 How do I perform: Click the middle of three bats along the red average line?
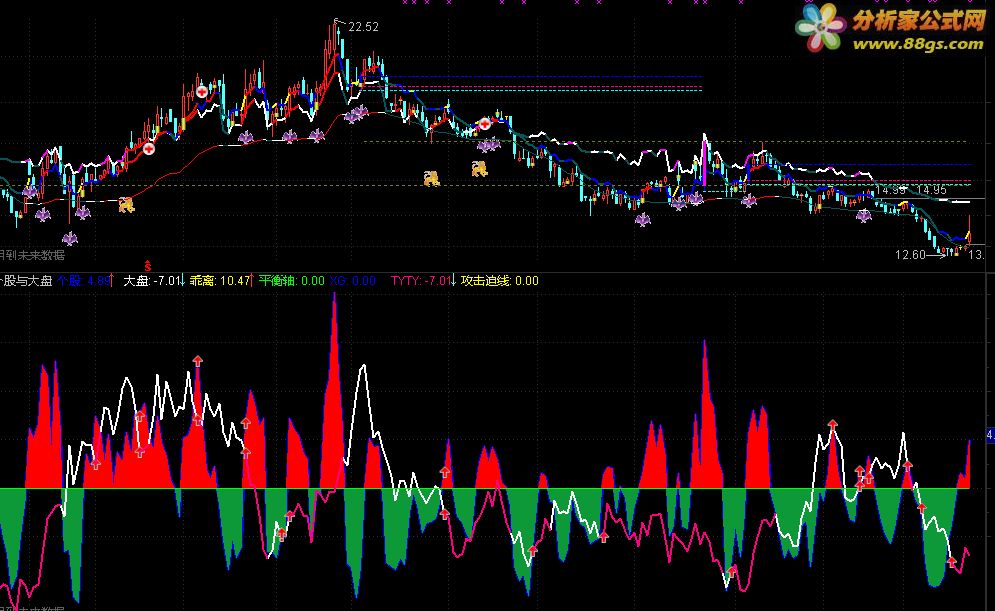coord(290,136)
